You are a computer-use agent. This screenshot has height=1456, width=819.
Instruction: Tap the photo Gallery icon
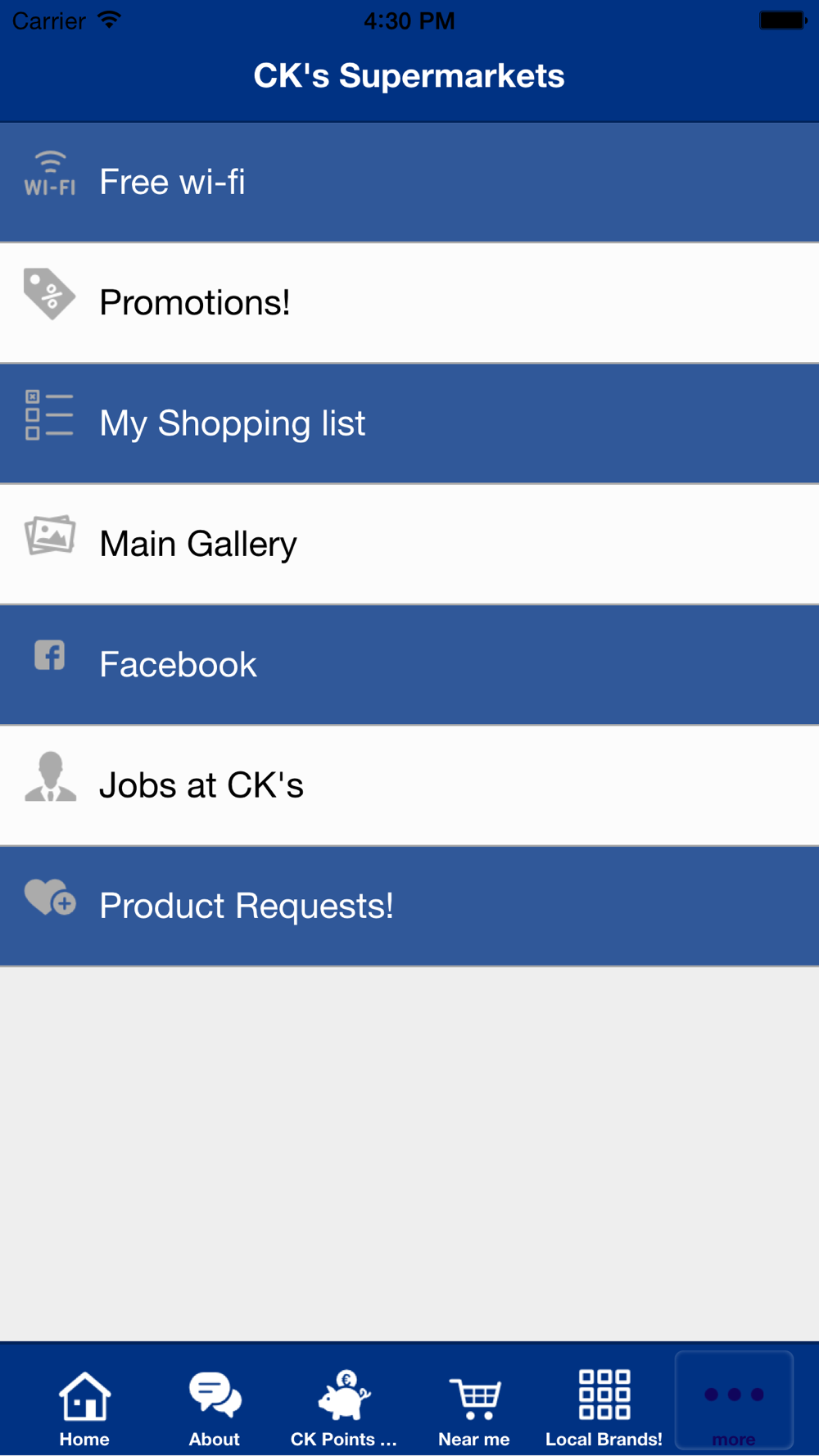tap(50, 535)
